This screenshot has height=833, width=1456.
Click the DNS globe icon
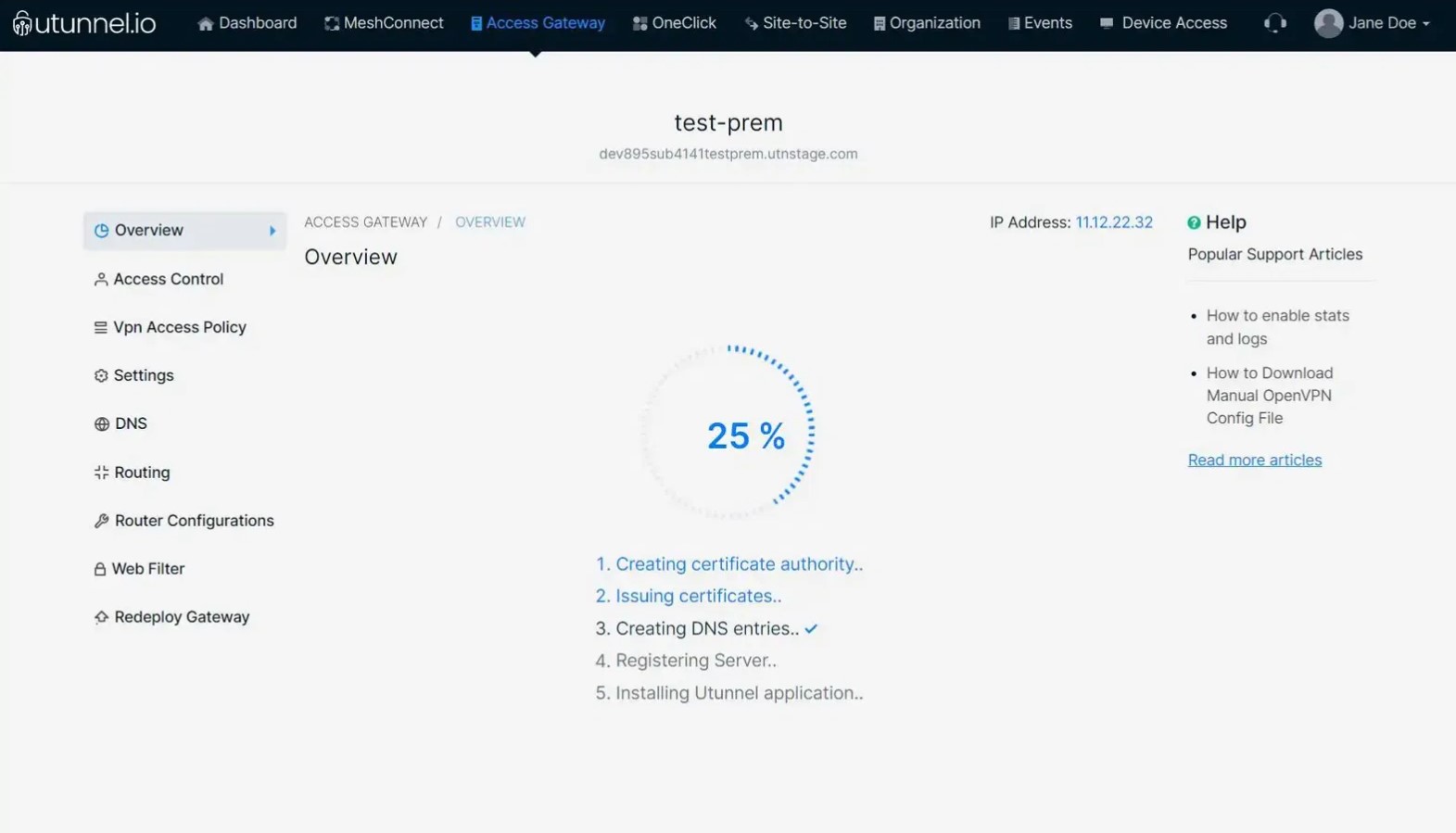(x=102, y=423)
